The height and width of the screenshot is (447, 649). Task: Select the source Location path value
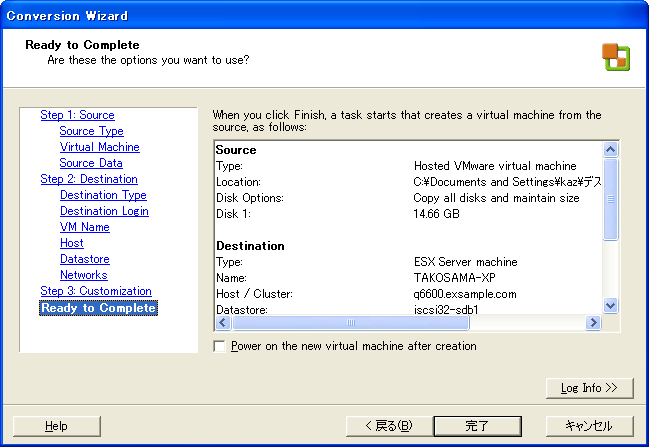pos(507,182)
